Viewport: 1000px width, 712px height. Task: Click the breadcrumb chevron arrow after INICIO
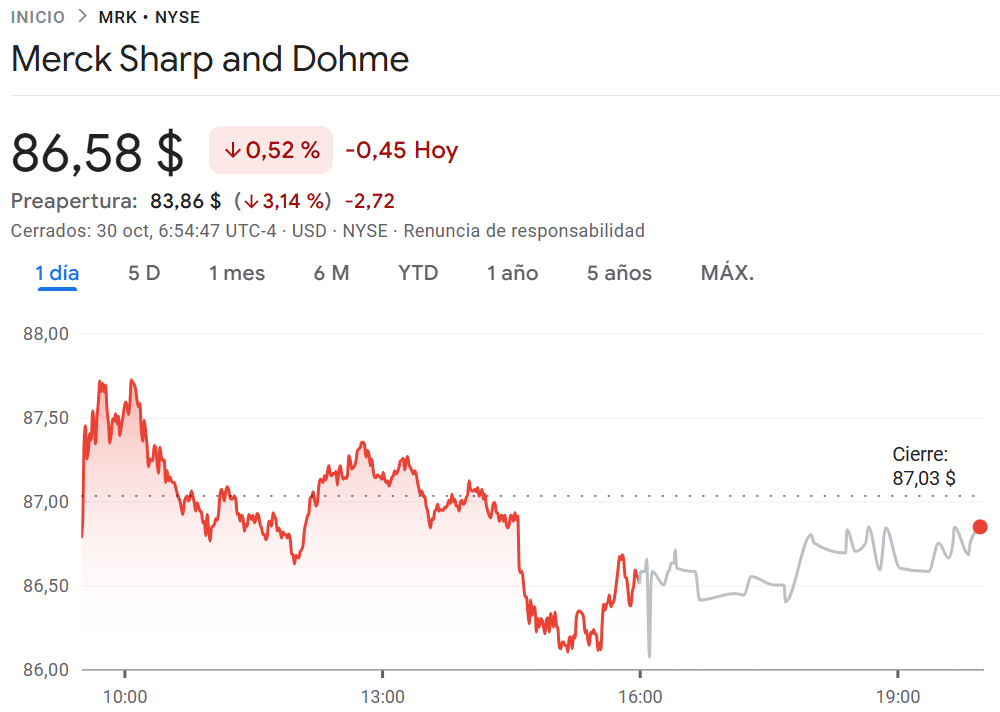coord(82,17)
